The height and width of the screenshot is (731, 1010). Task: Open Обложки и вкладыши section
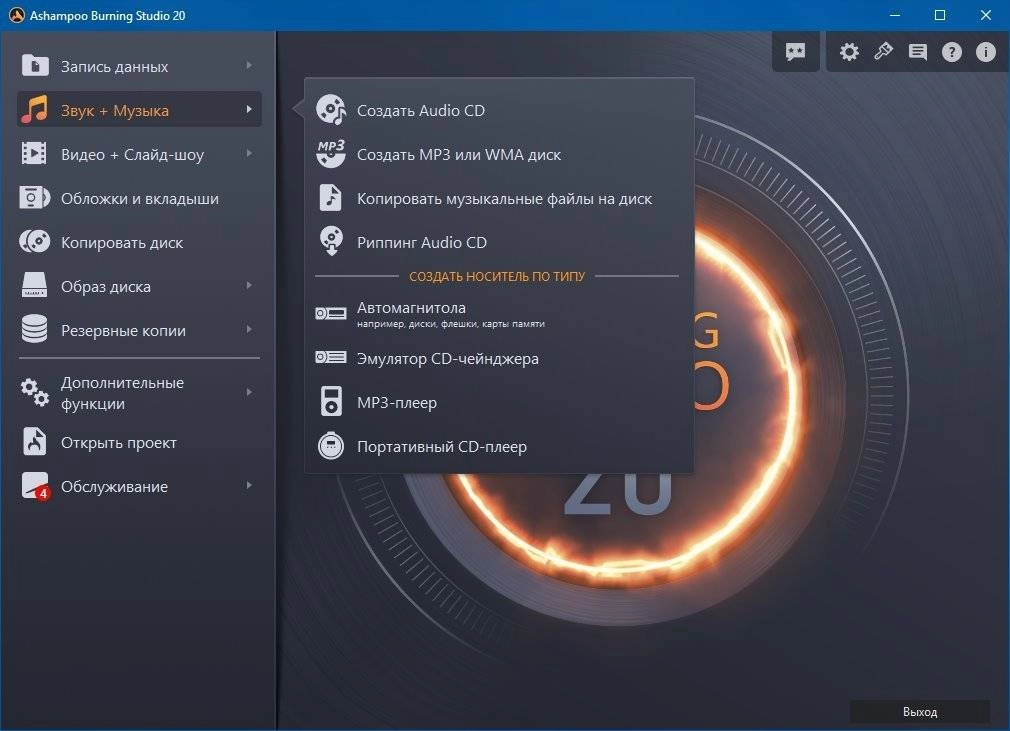[139, 198]
